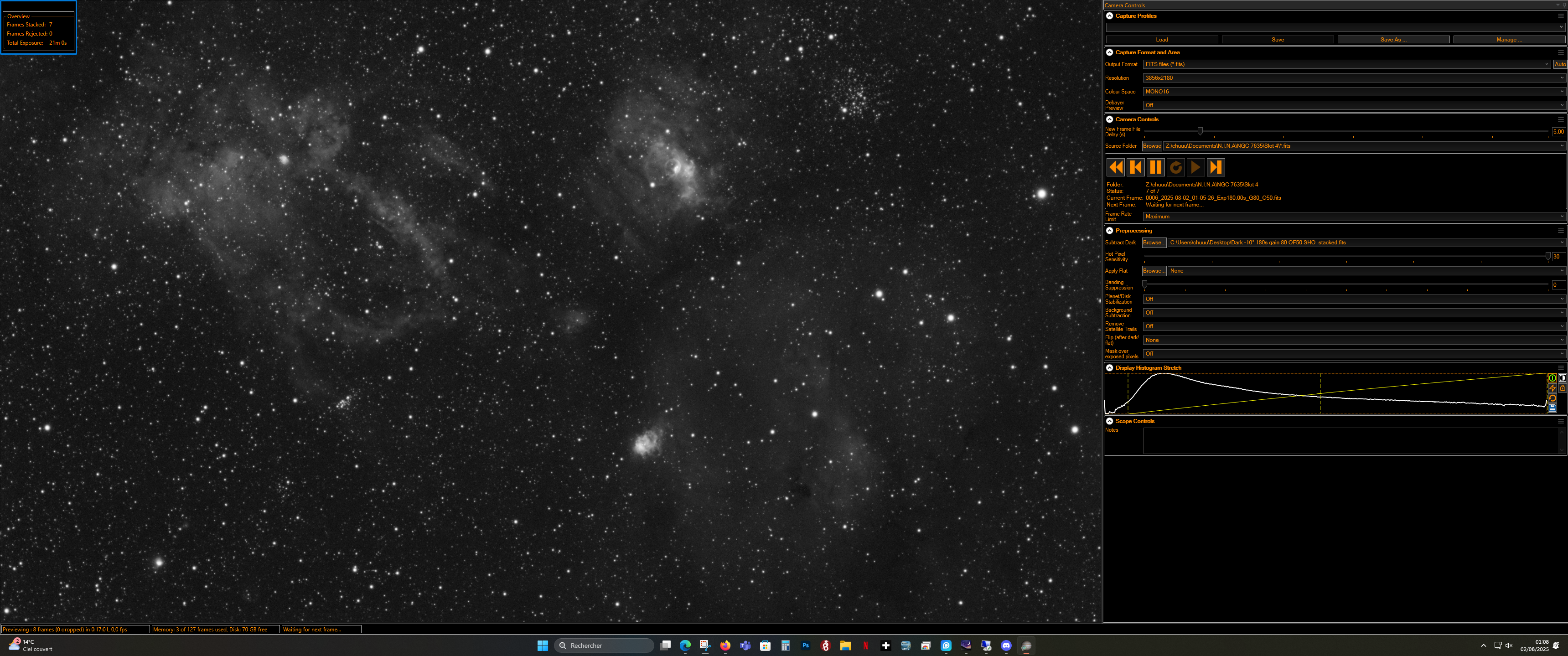Open the Output Format dropdown
The image size is (1568, 656).
[1345, 64]
